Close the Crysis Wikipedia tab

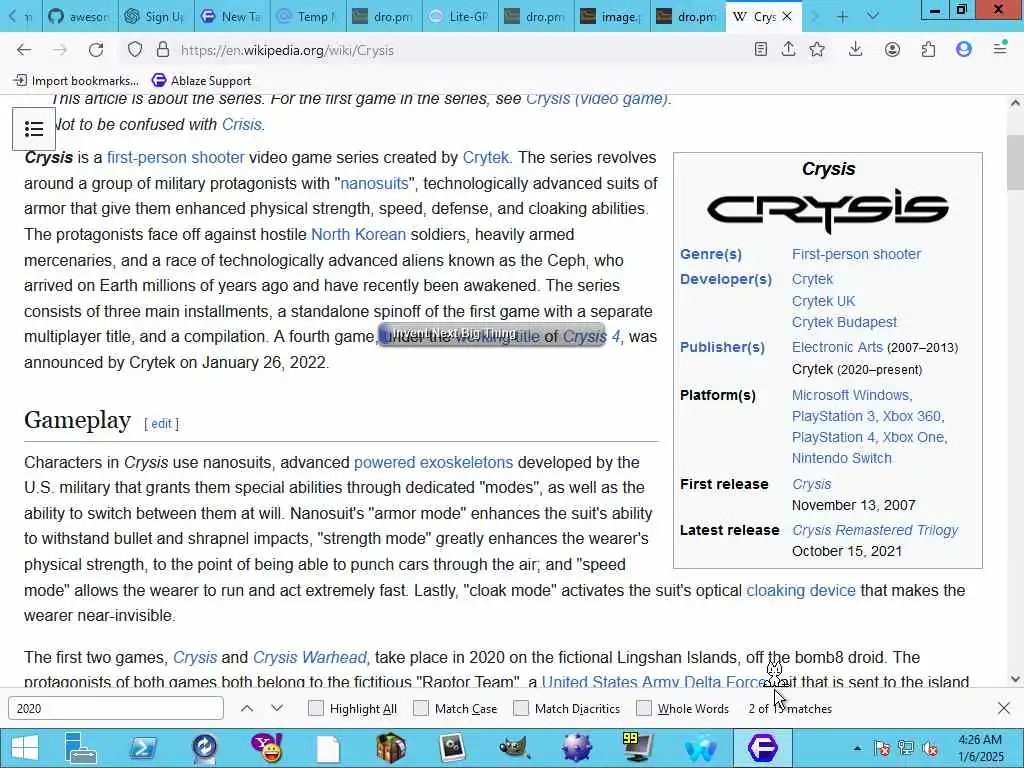[x=787, y=16]
